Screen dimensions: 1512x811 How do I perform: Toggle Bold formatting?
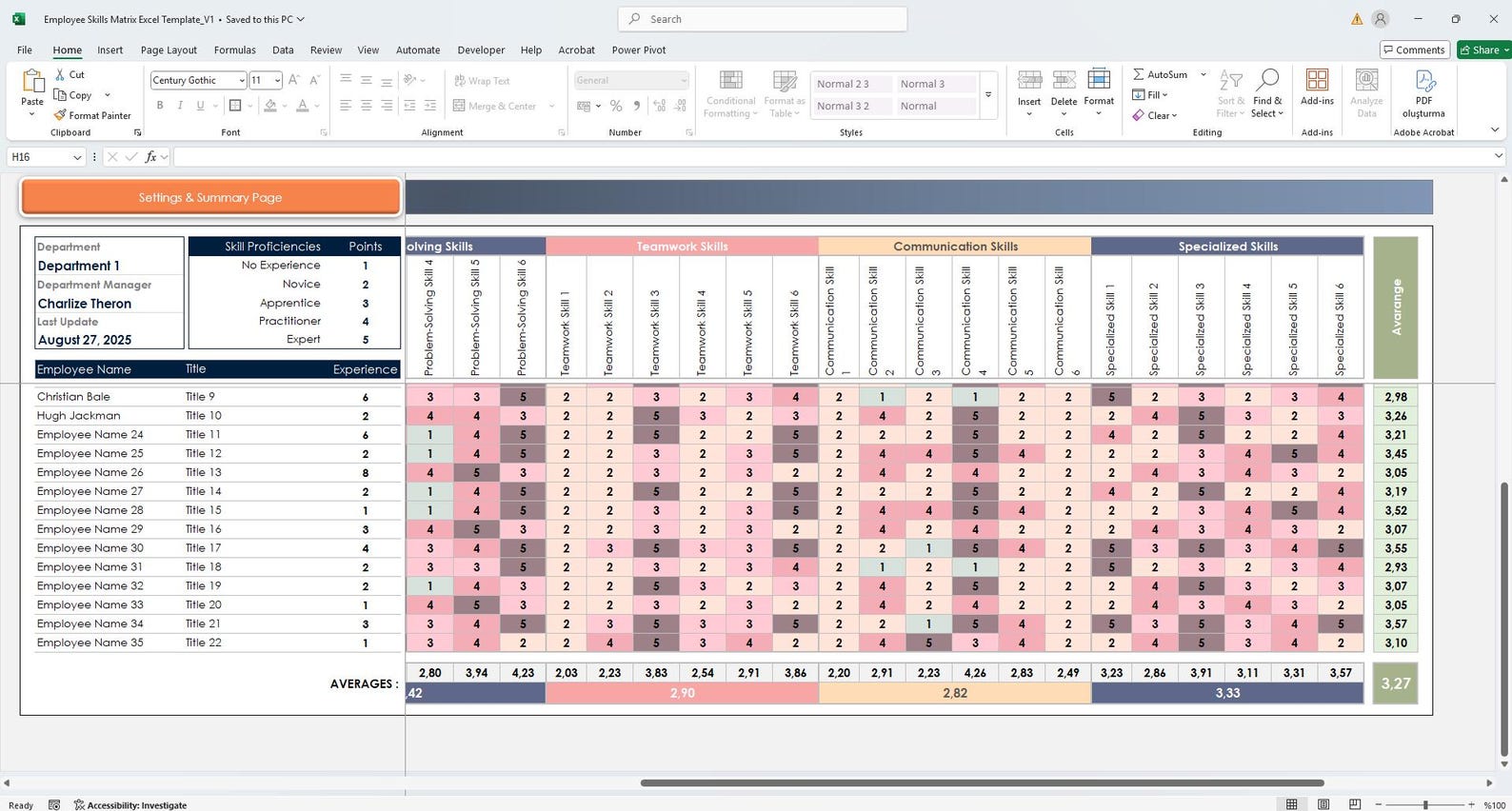click(160, 106)
